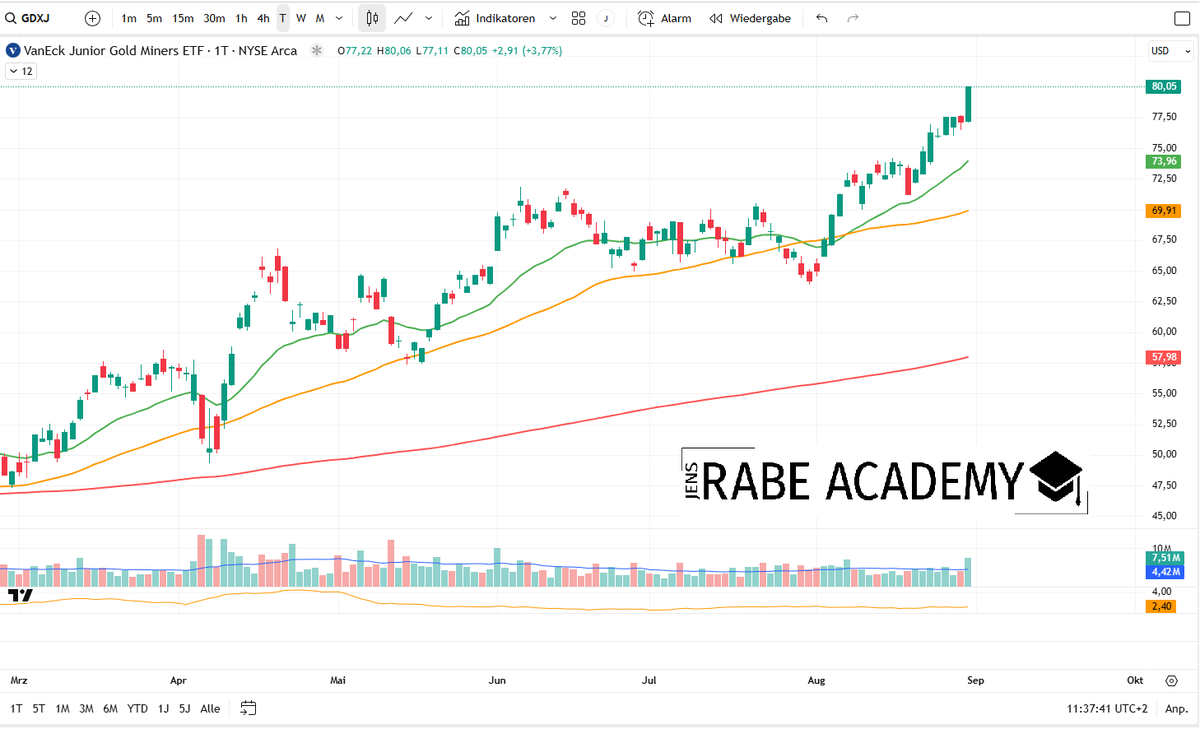Select the 1m timeframe
Image resolution: width=1200 pixels, height=729 pixels.
pos(129,18)
